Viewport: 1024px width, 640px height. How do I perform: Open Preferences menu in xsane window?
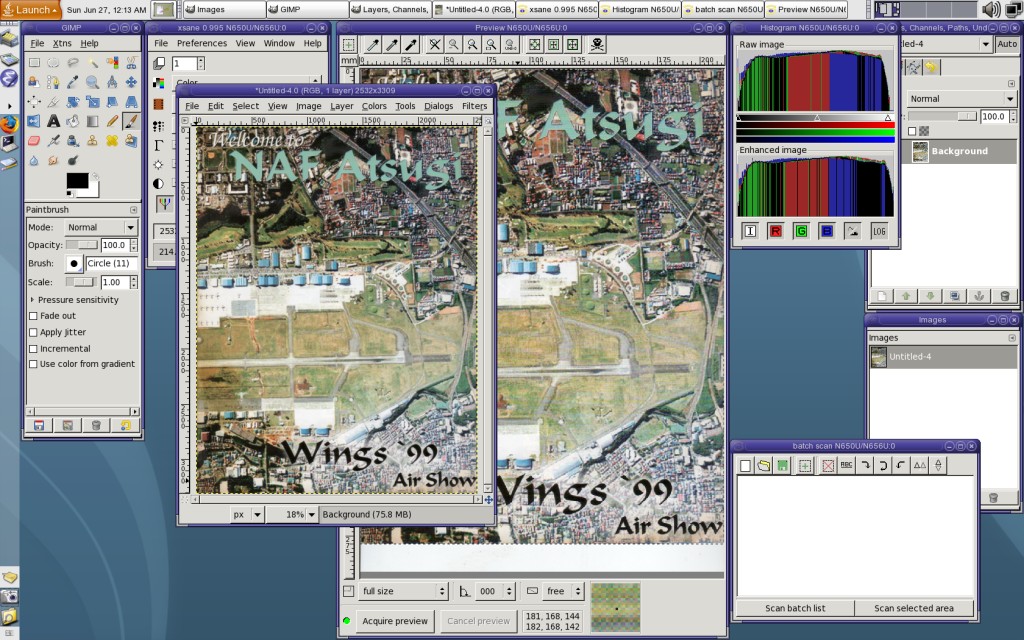pyautogui.click(x=202, y=43)
